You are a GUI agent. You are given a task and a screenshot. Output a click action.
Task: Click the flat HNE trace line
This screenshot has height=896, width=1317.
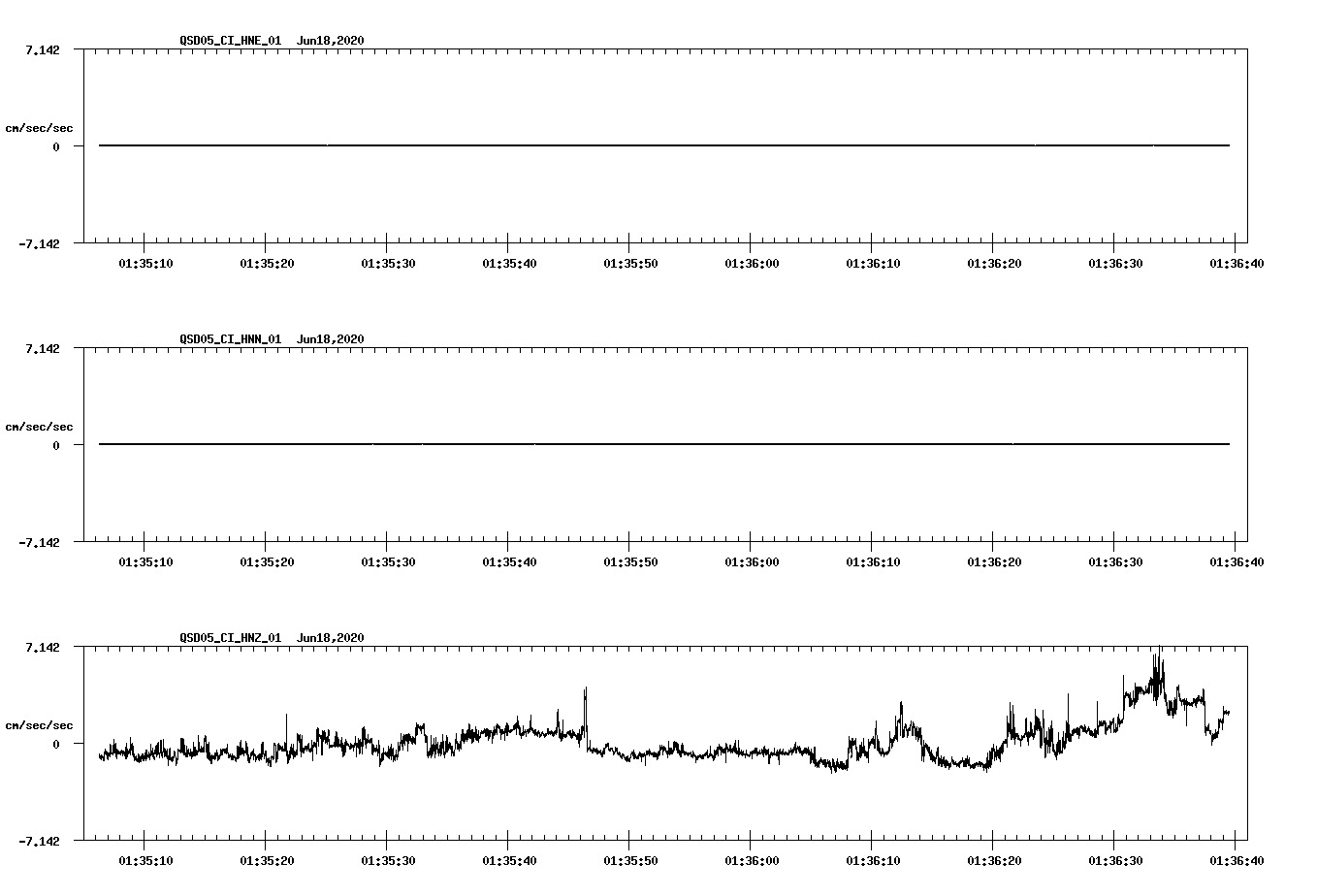[664, 145]
